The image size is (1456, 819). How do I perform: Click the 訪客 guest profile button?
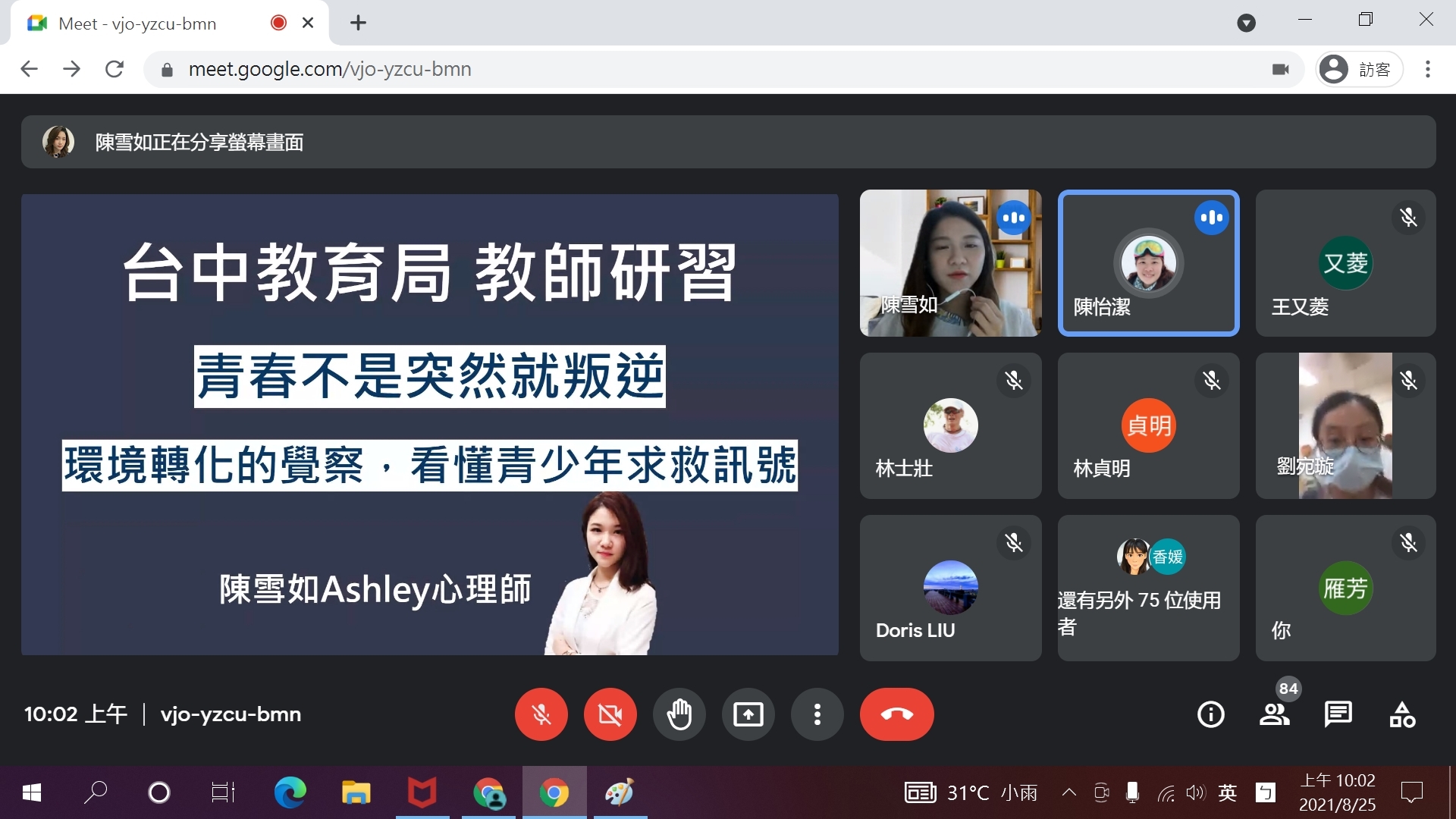click(1359, 69)
